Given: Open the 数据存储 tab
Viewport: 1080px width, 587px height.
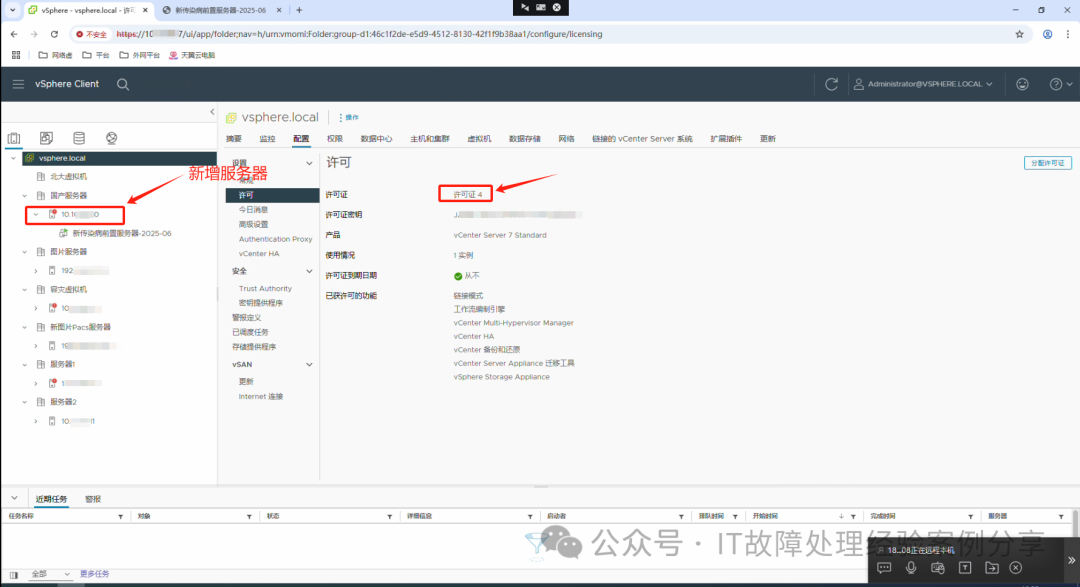Looking at the screenshot, I should 525,138.
